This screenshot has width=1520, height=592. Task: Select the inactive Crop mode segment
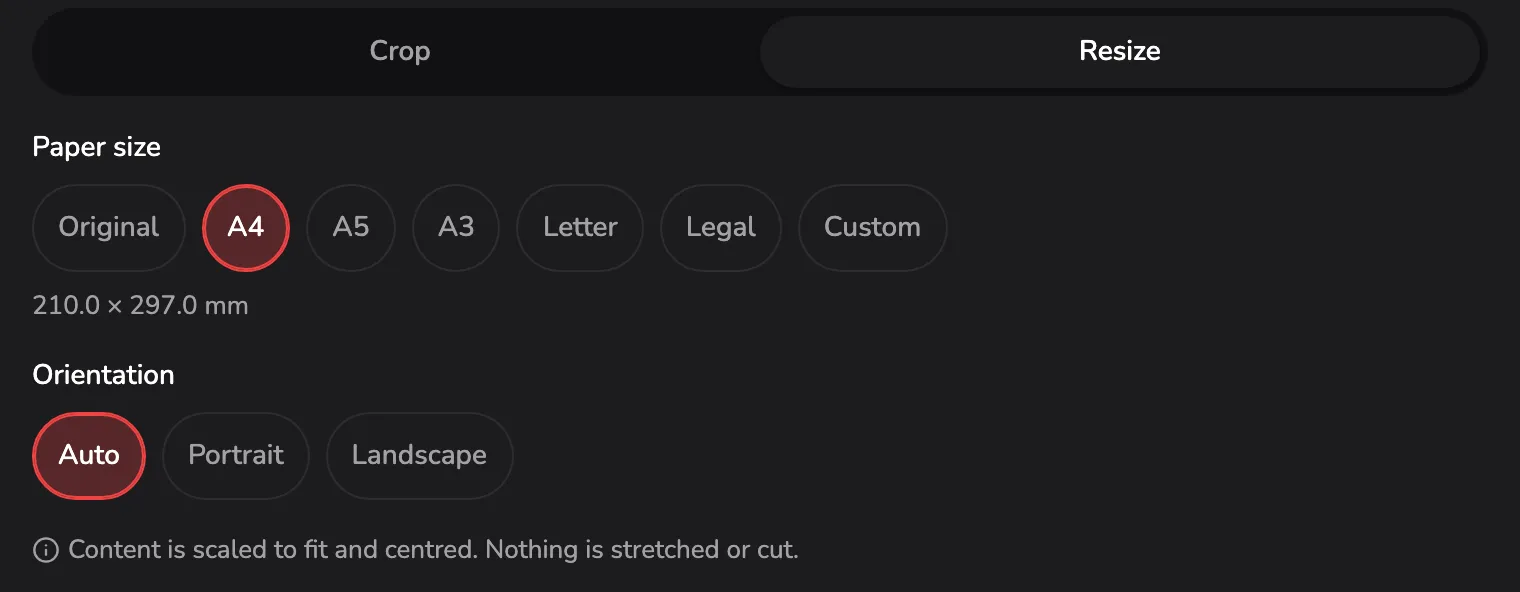(x=400, y=51)
